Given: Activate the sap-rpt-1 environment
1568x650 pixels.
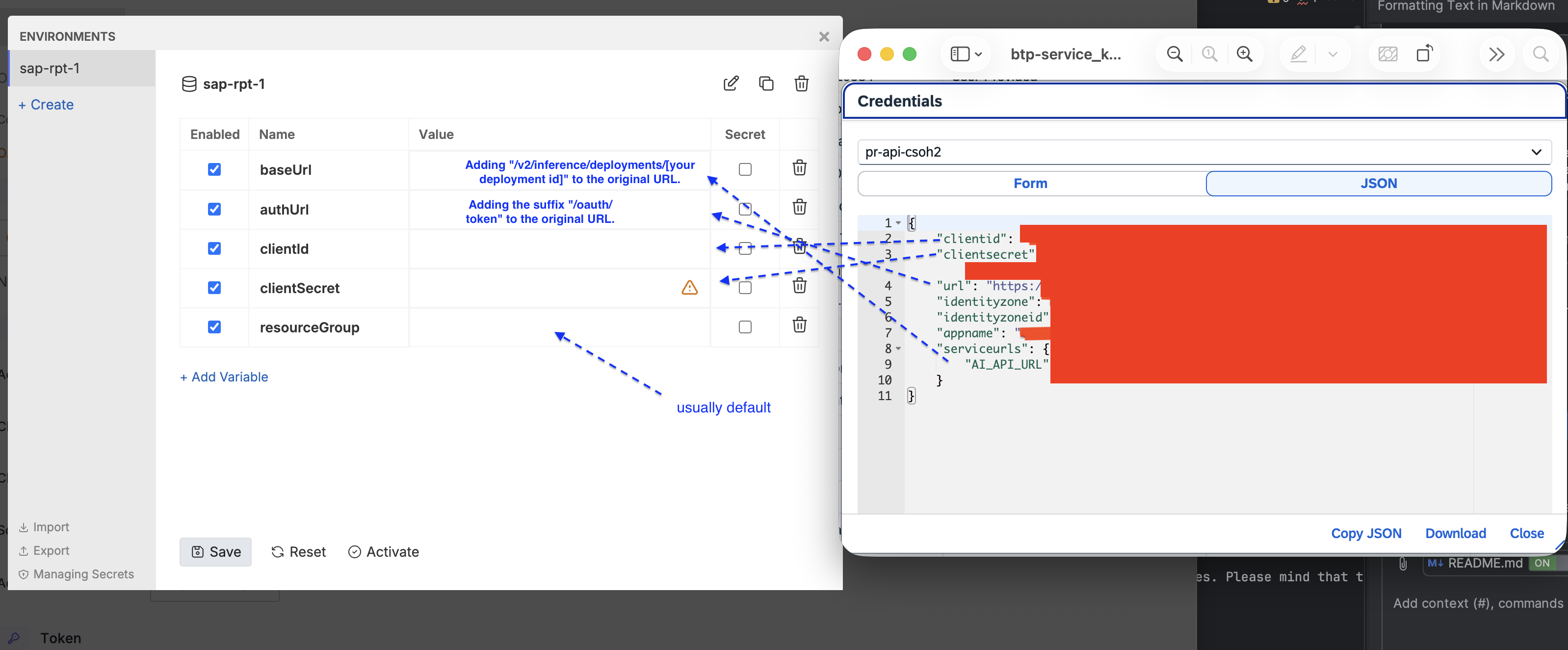Looking at the screenshot, I should 384,552.
